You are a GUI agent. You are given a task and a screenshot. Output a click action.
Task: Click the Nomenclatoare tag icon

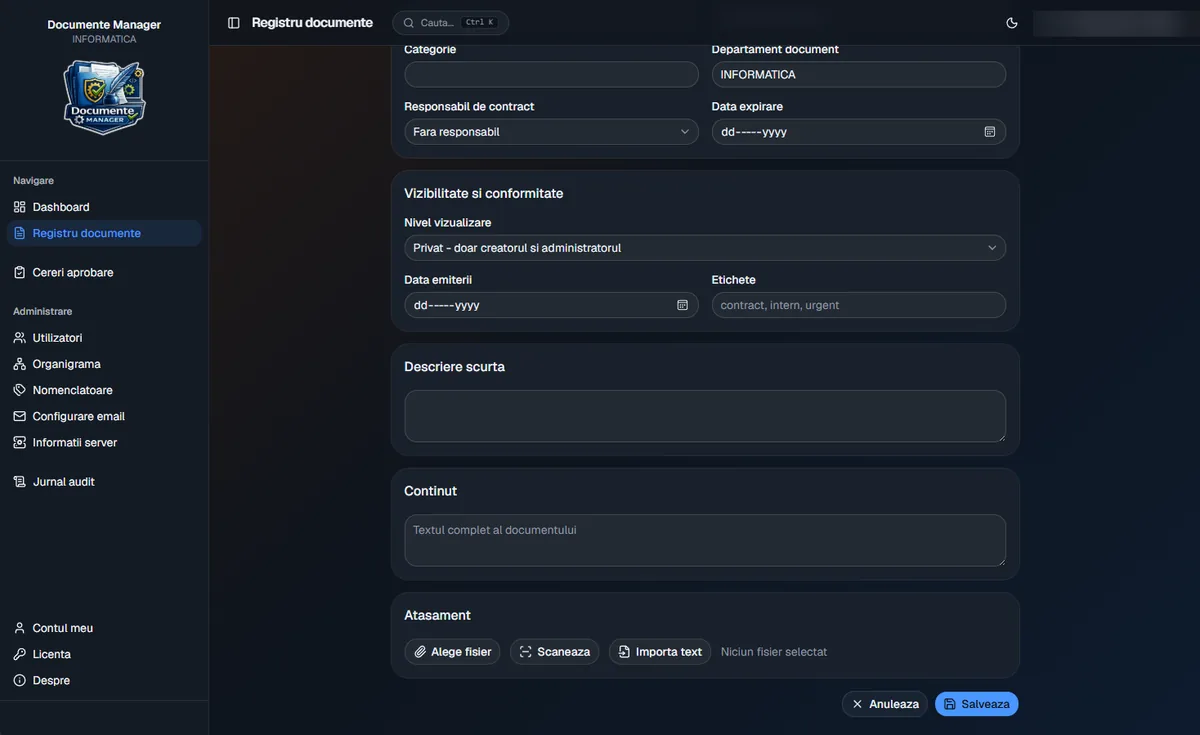(20, 390)
